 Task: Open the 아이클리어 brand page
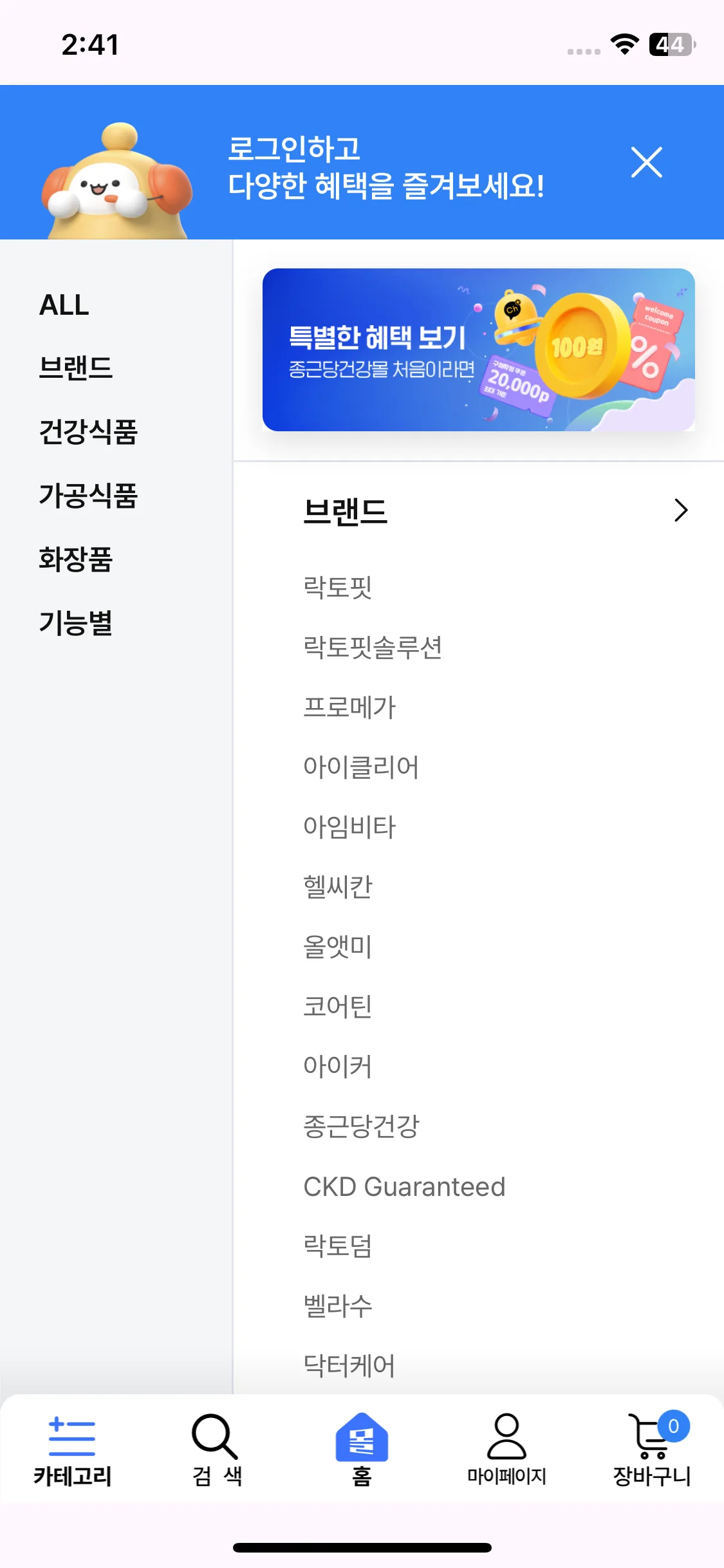pos(361,767)
